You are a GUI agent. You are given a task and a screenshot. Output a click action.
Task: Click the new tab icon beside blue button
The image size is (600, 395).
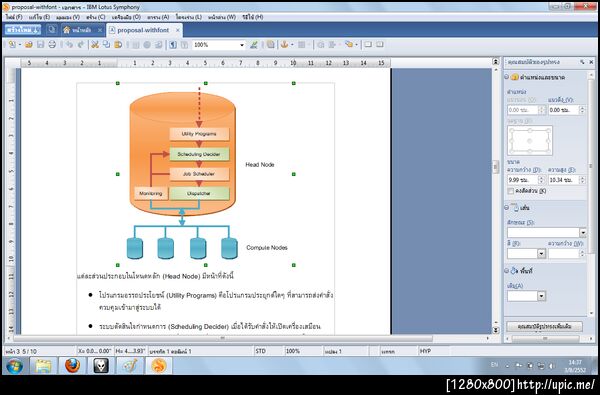(x=52, y=29)
